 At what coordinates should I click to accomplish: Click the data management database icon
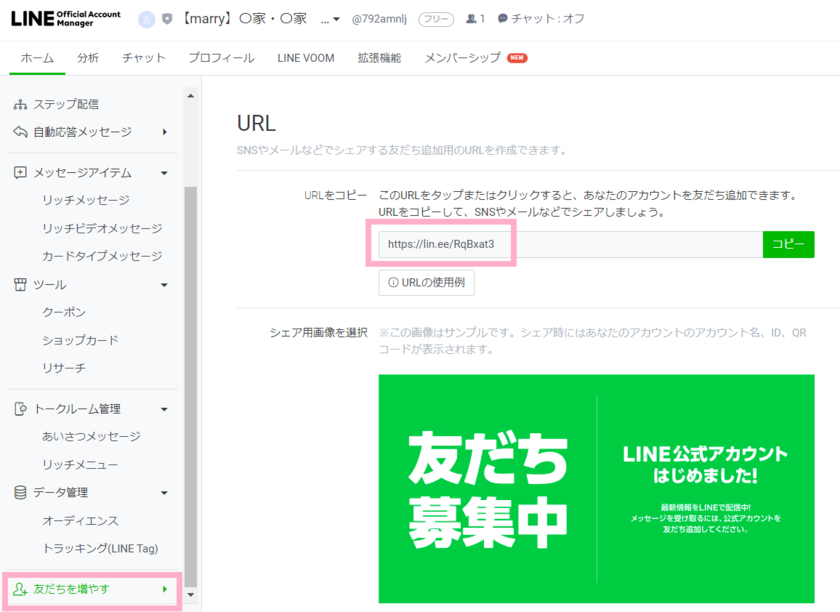[20, 492]
